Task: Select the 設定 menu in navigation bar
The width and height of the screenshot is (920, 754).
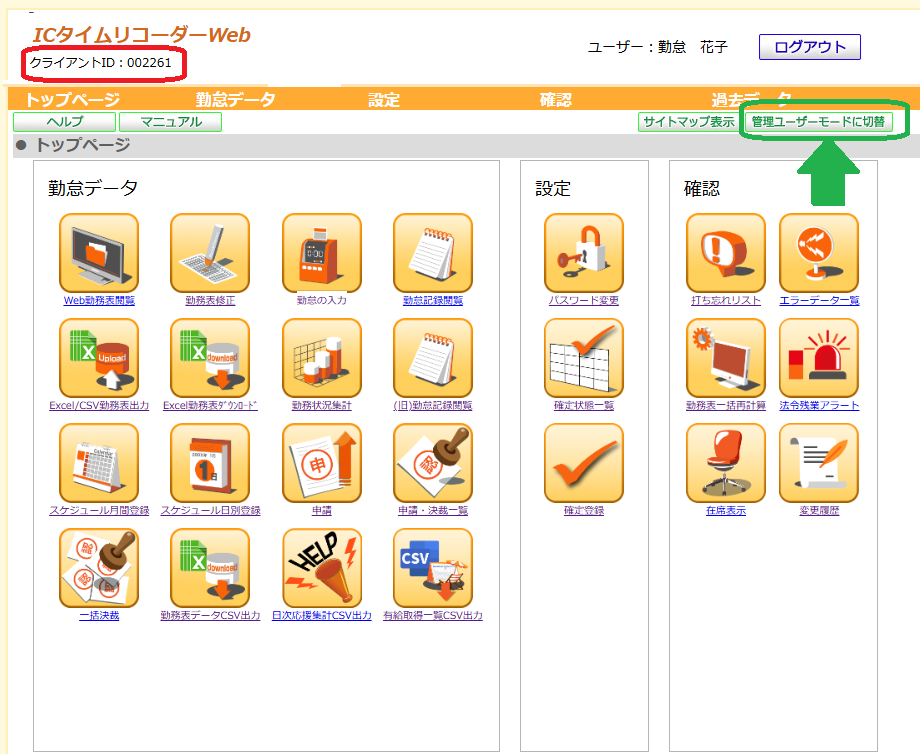Action: click(x=383, y=99)
